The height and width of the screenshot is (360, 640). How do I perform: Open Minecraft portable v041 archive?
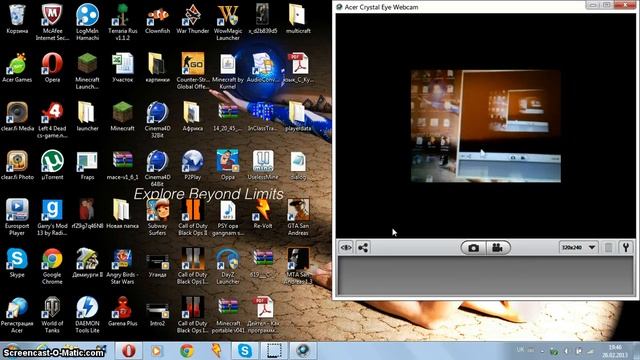[x=228, y=315]
